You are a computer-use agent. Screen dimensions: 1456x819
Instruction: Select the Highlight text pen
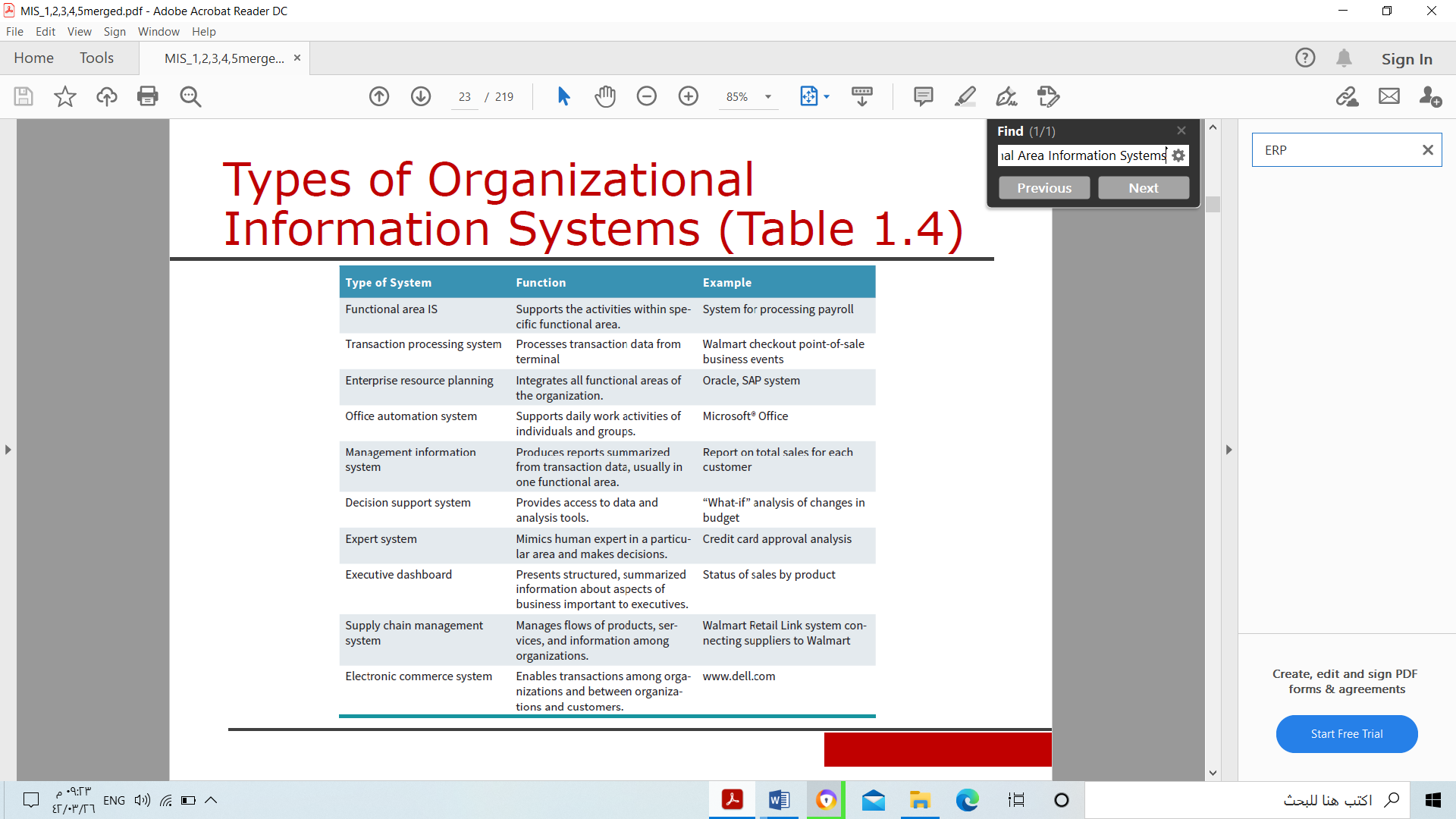point(965,96)
